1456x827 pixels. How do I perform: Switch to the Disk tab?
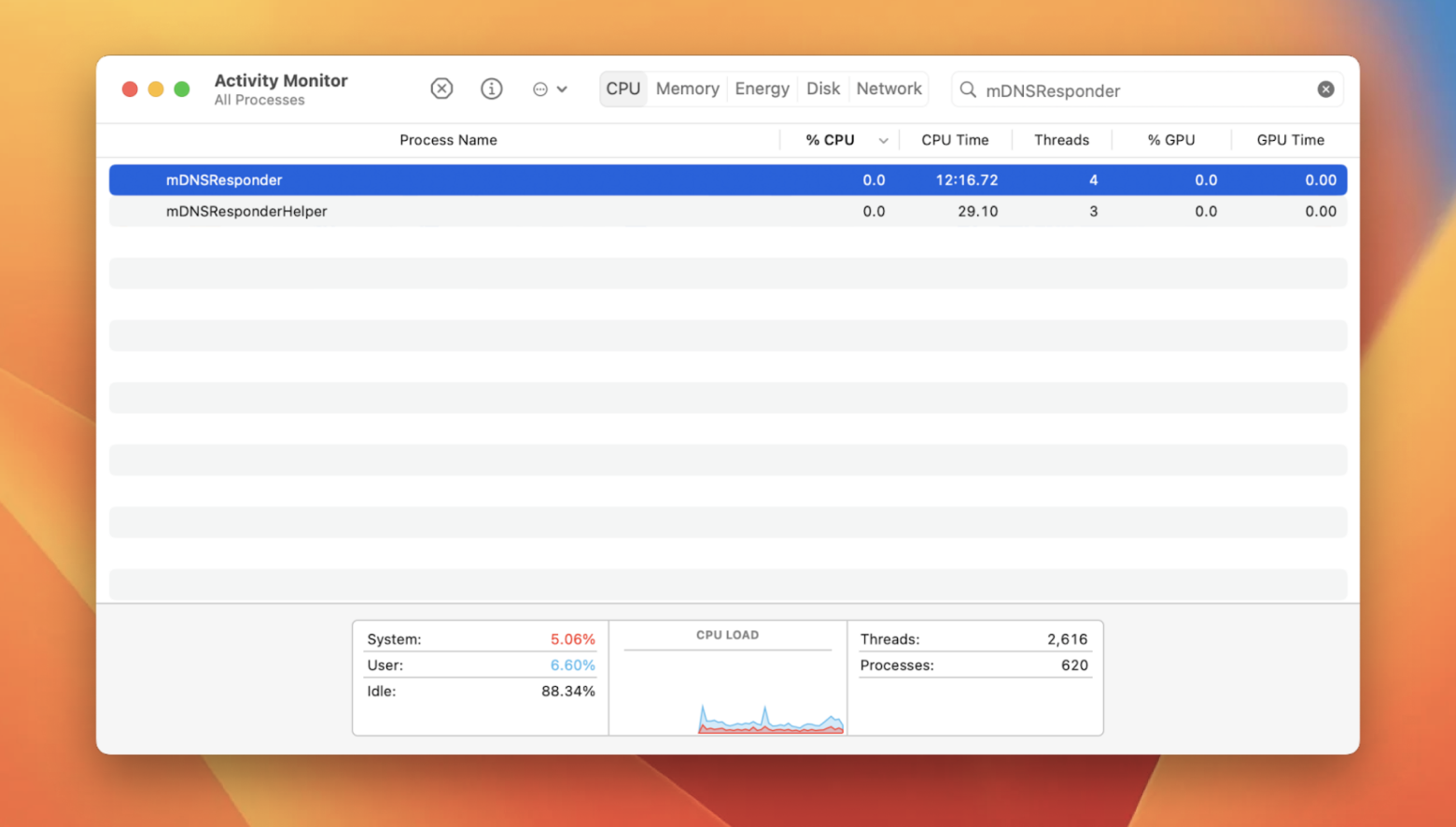click(823, 89)
